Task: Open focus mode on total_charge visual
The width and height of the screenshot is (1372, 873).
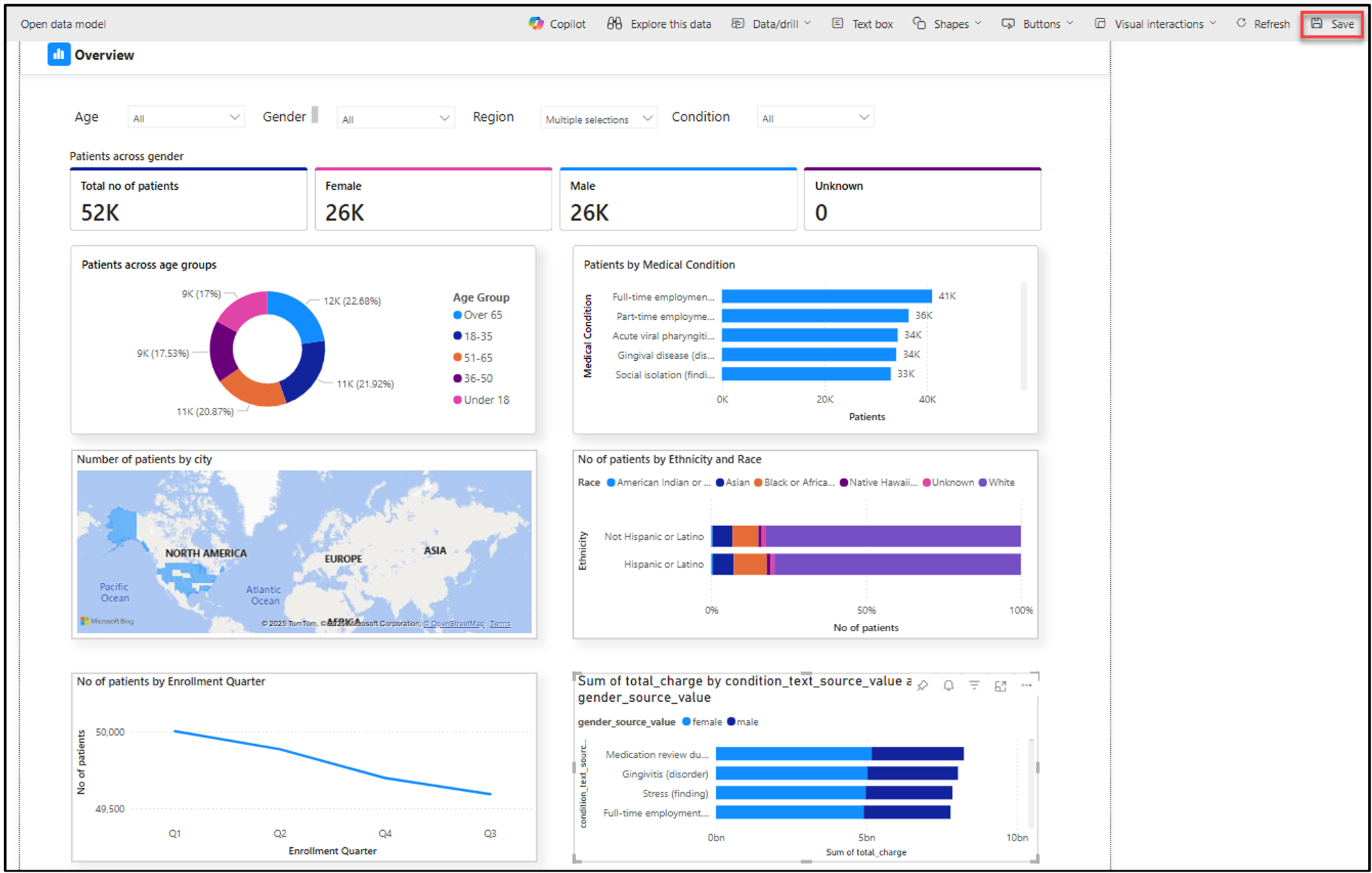Action: click(x=1000, y=685)
